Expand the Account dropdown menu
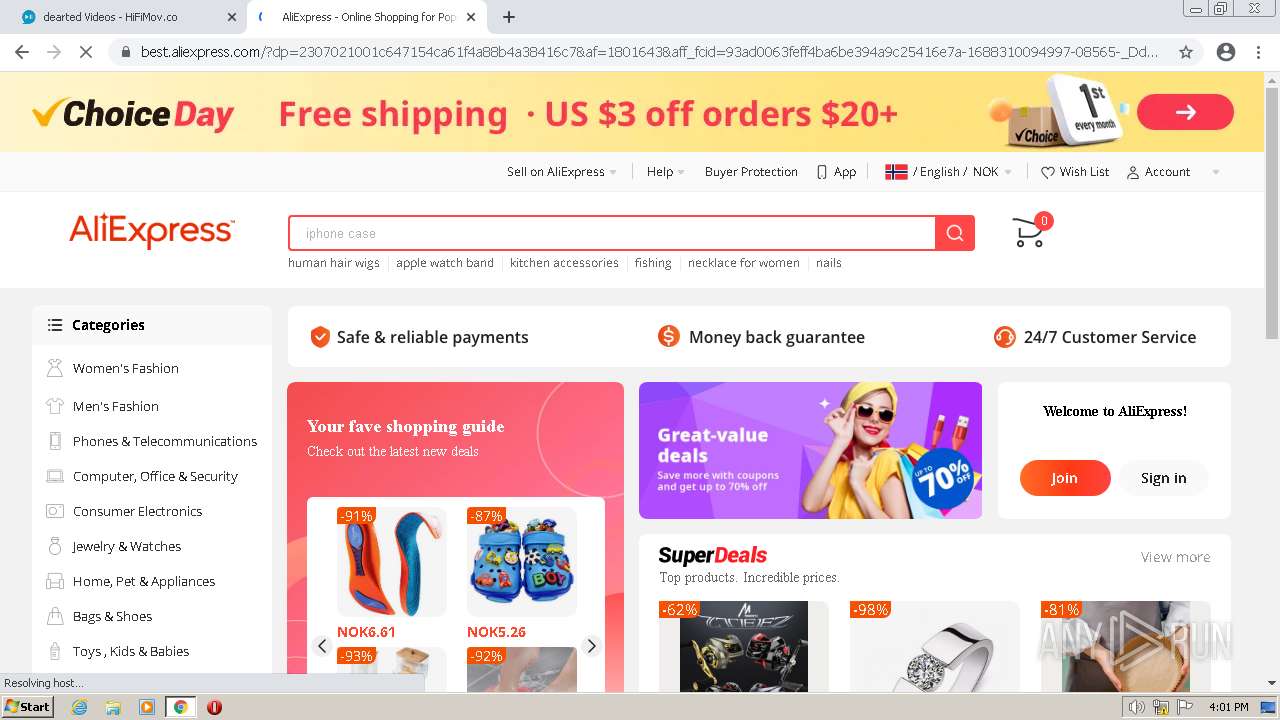The height and width of the screenshot is (720, 1280). pos(1173,172)
